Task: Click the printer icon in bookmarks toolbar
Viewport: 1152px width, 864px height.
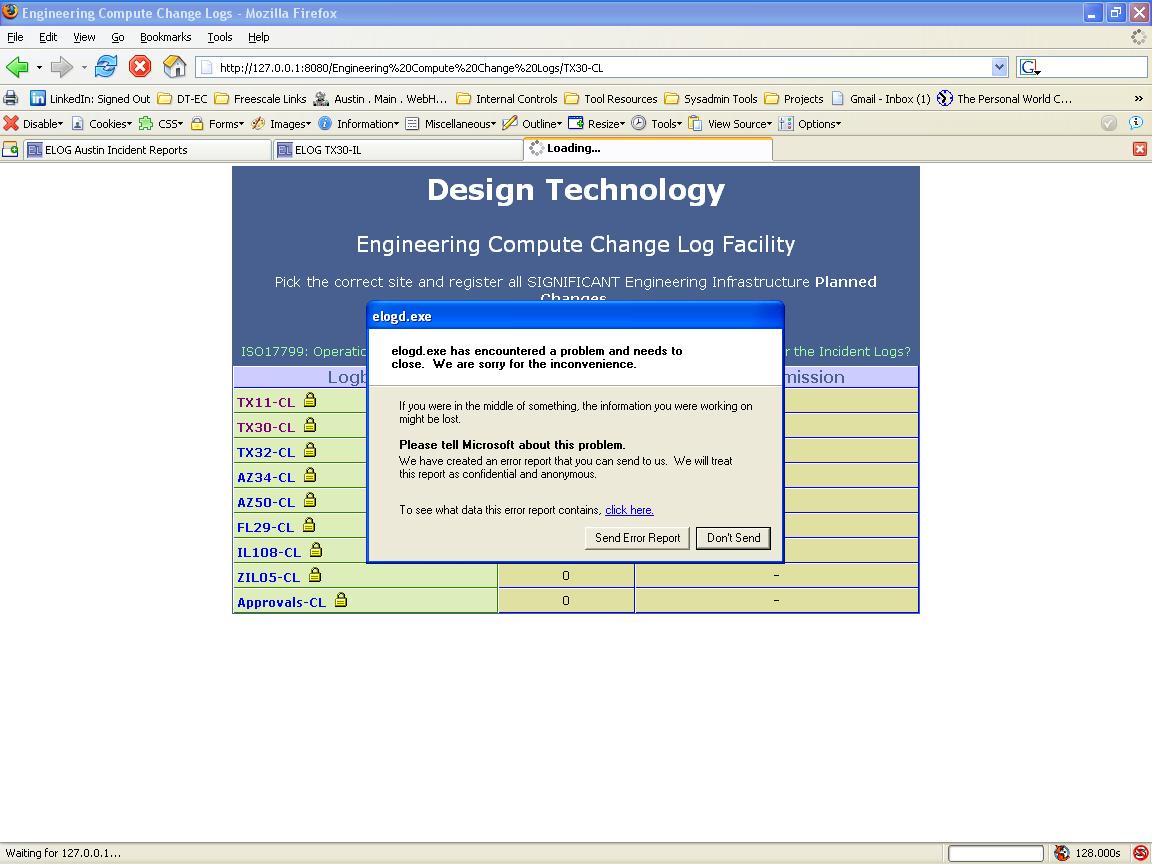Action: [11, 98]
